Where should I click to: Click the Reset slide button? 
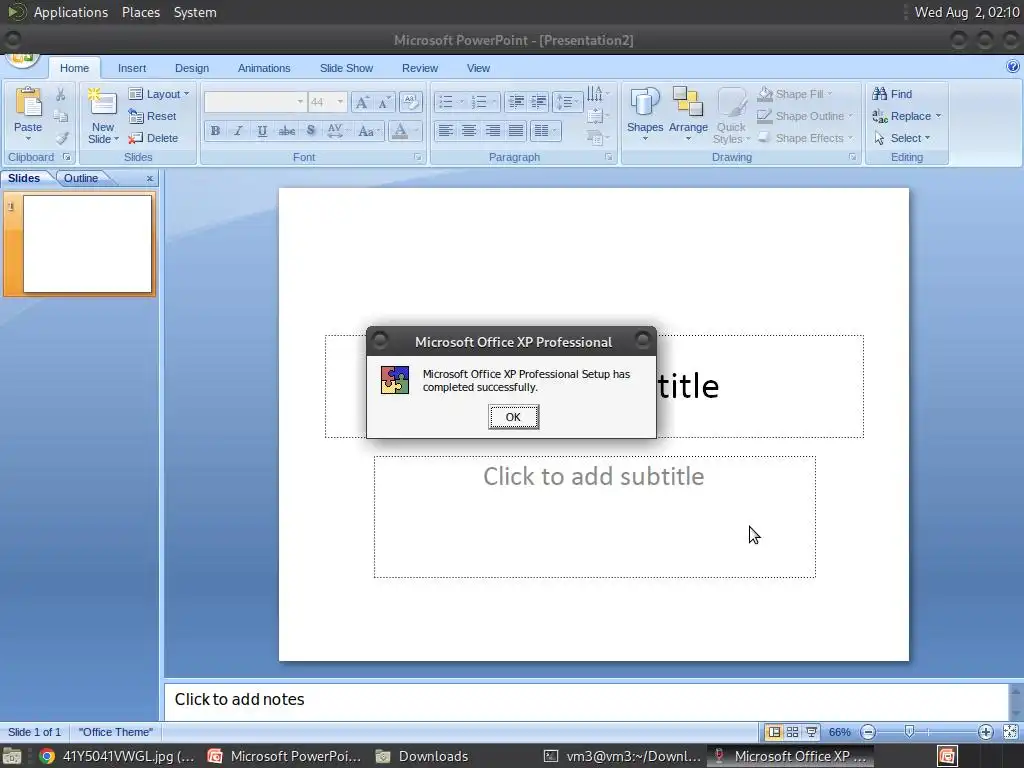click(x=152, y=116)
